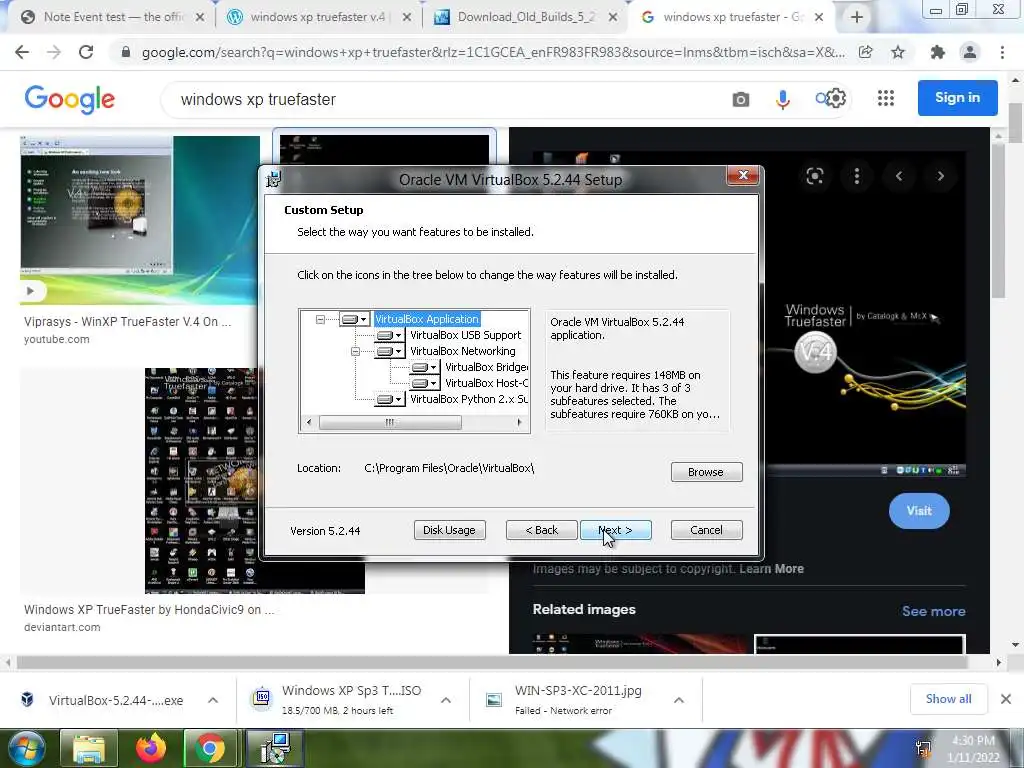Browse for install location
Image resolution: width=1024 pixels, height=768 pixels.
(x=706, y=472)
